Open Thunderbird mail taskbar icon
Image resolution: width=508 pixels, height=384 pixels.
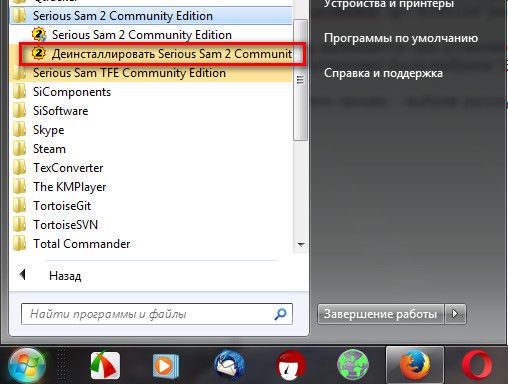[229, 365]
